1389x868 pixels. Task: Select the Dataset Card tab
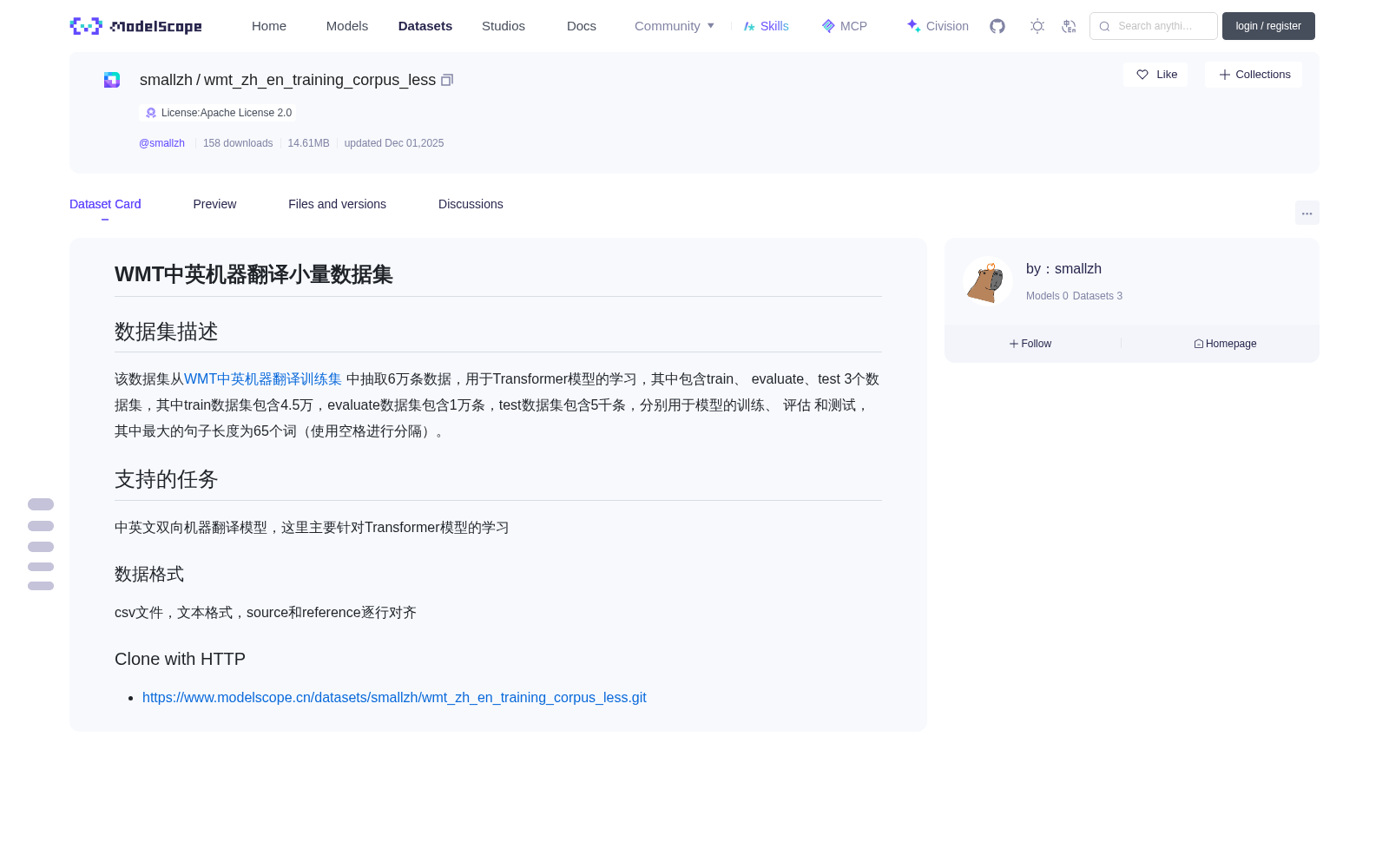(x=105, y=204)
